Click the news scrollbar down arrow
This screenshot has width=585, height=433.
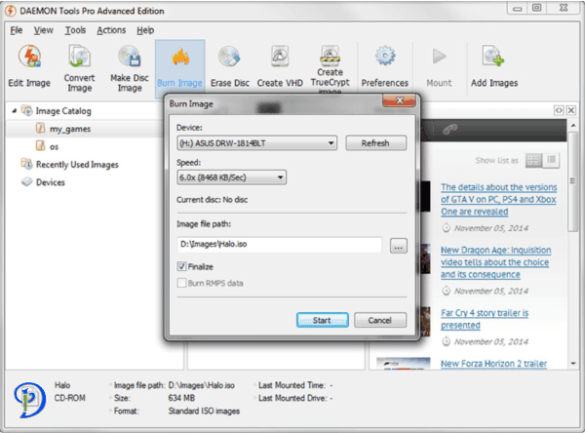tap(573, 363)
